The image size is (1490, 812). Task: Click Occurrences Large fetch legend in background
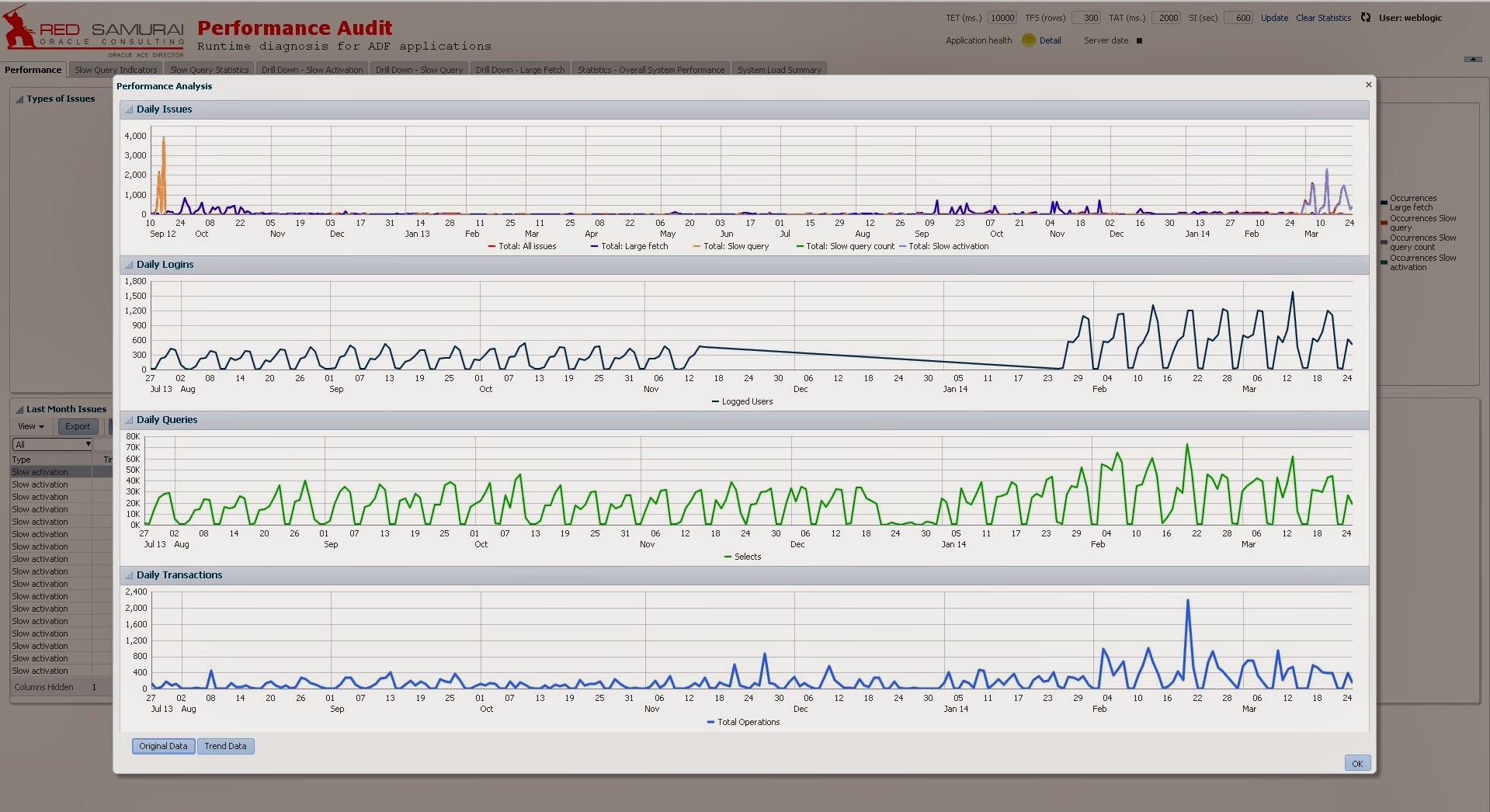pyautogui.click(x=1408, y=203)
